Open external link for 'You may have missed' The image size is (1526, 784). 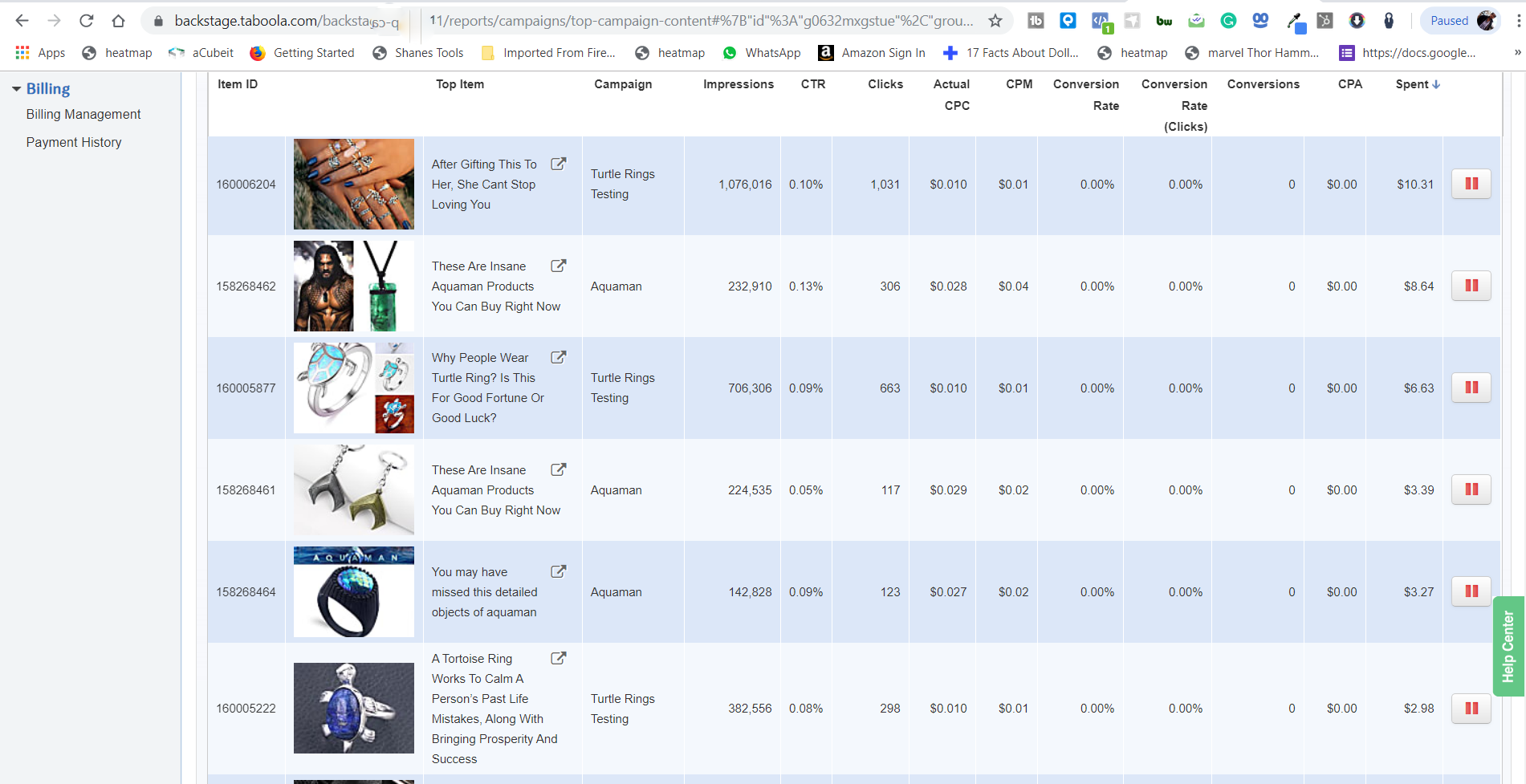(559, 571)
